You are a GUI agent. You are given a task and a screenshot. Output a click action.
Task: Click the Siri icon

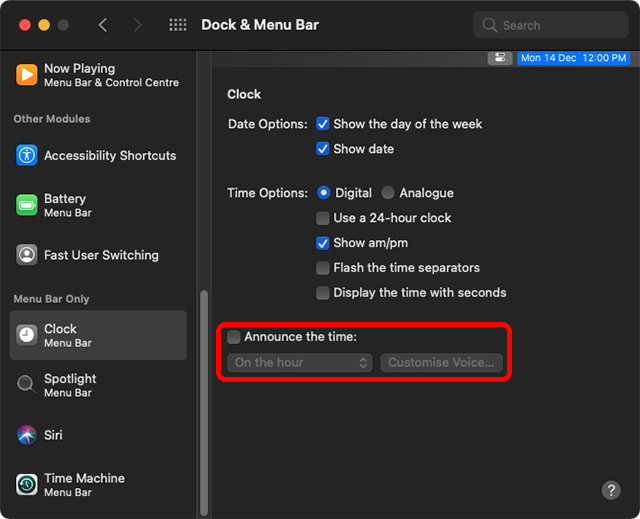27,435
